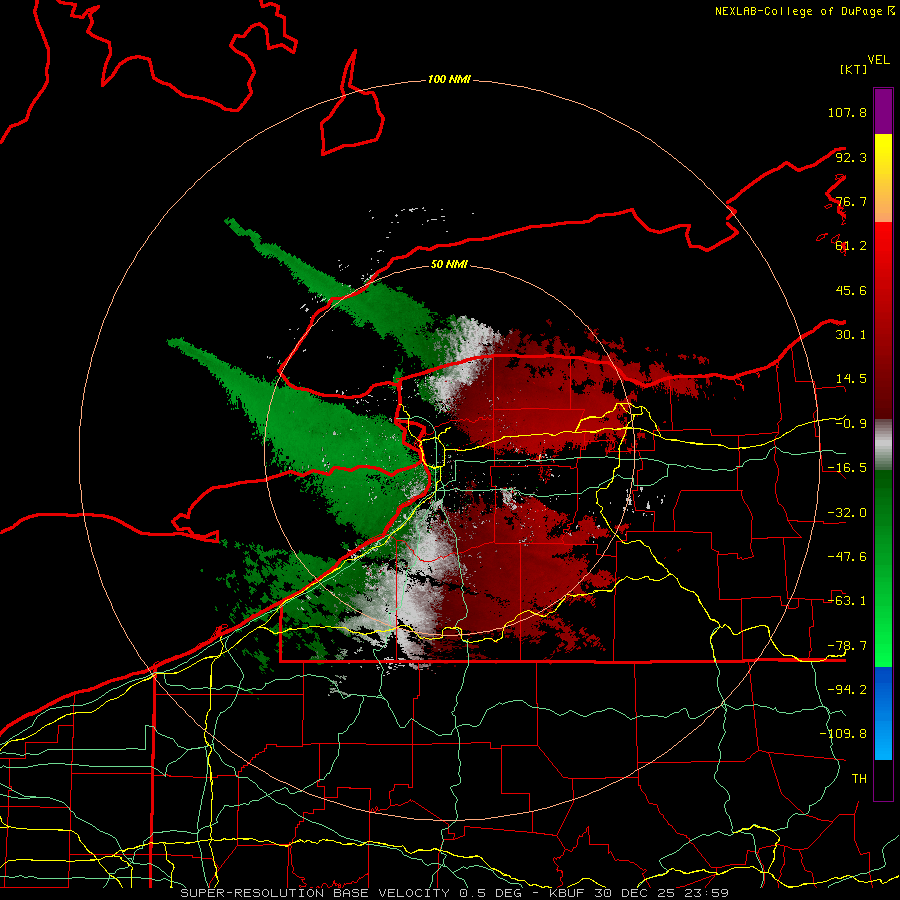Click the 61.2 velocity scale value
Screen dimensions: 900x900
[x=851, y=246]
